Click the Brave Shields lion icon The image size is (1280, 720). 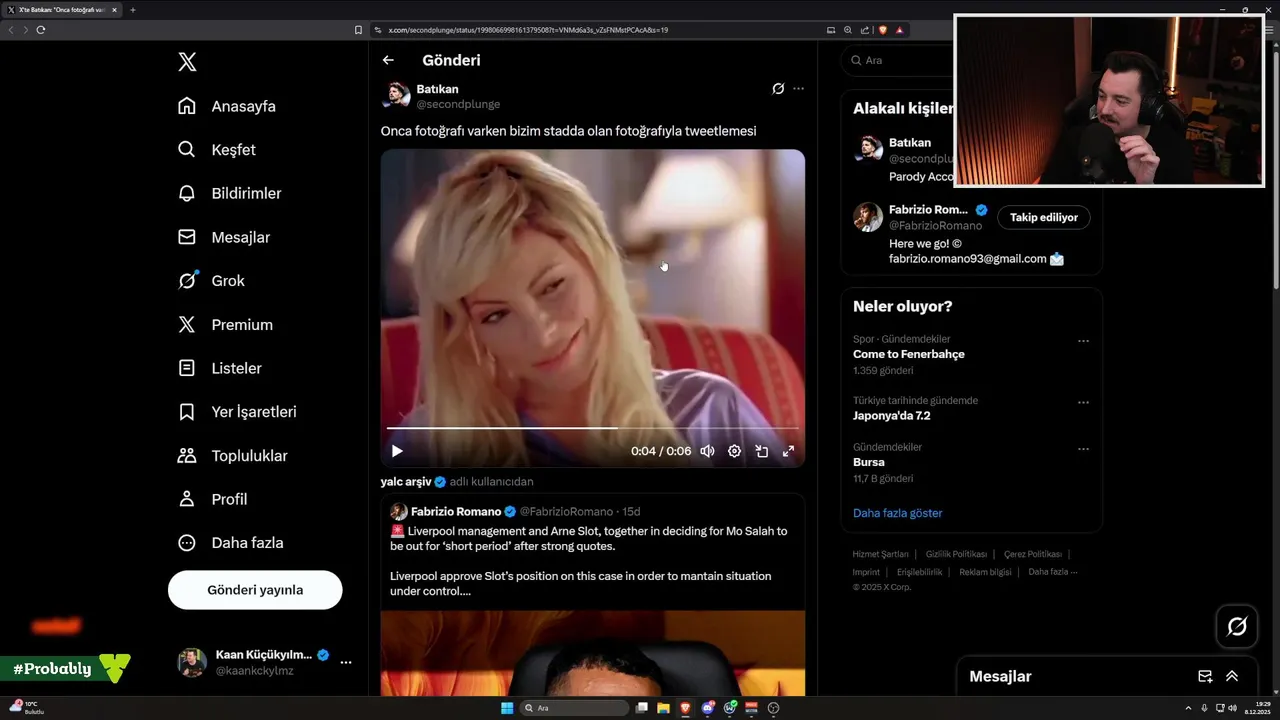click(x=883, y=30)
